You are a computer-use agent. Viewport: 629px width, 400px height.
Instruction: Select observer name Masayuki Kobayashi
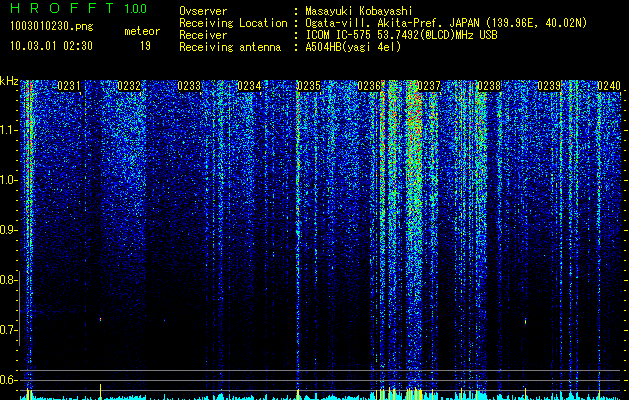(x=359, y=11)
